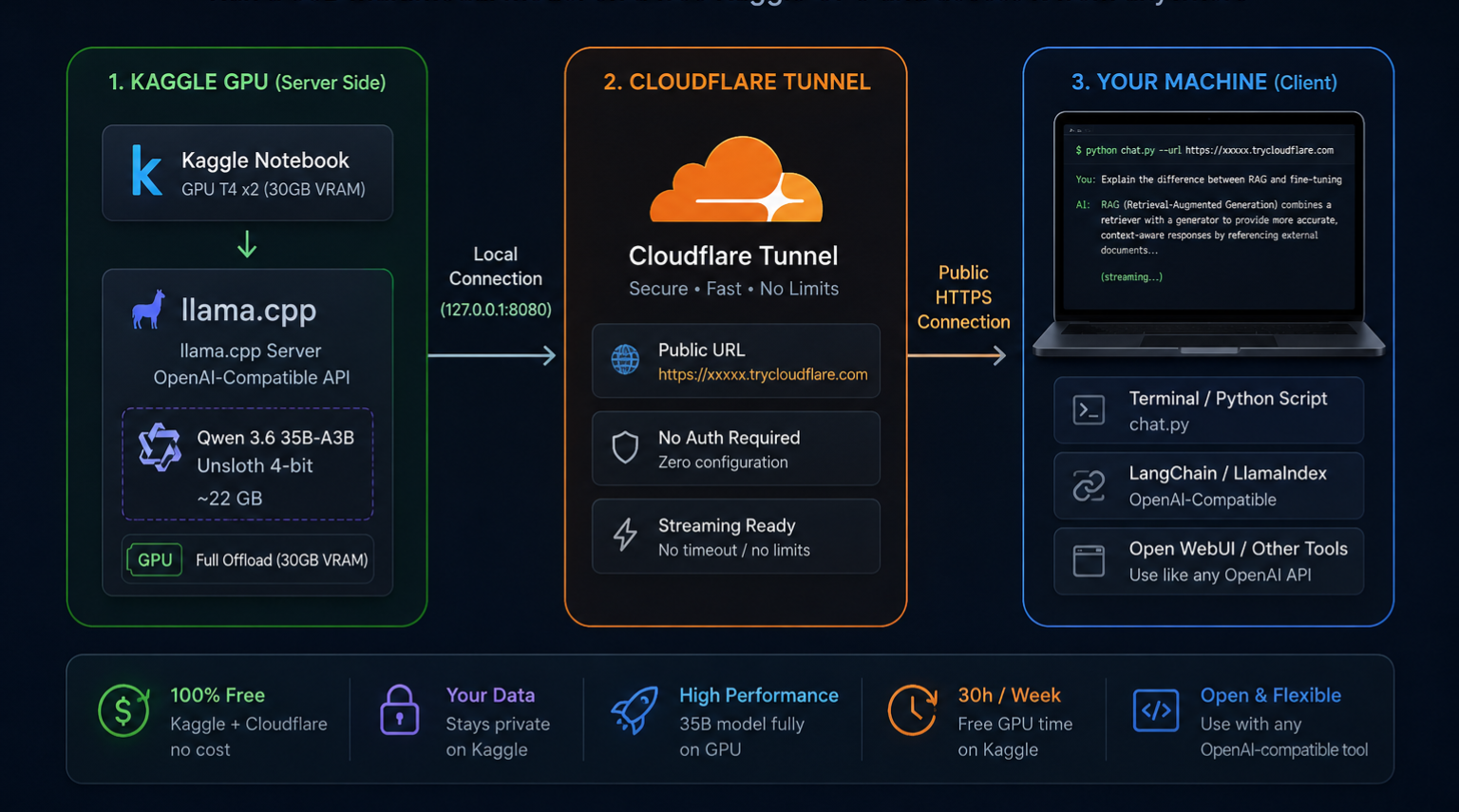
Task: Select the "No Auth Required" text
Action: pos(729,438)
